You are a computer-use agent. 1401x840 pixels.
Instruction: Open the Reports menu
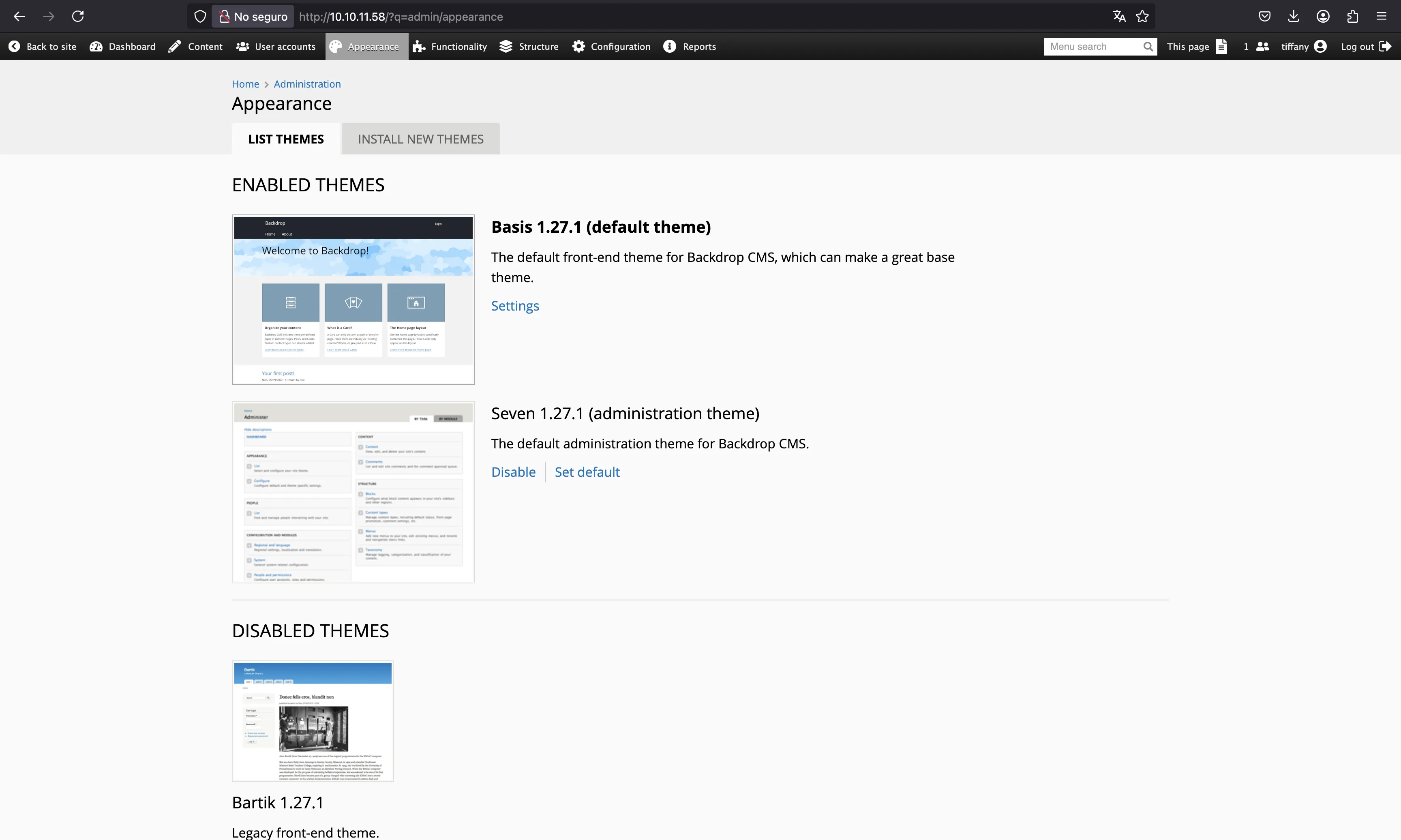(x=689, y=46)
